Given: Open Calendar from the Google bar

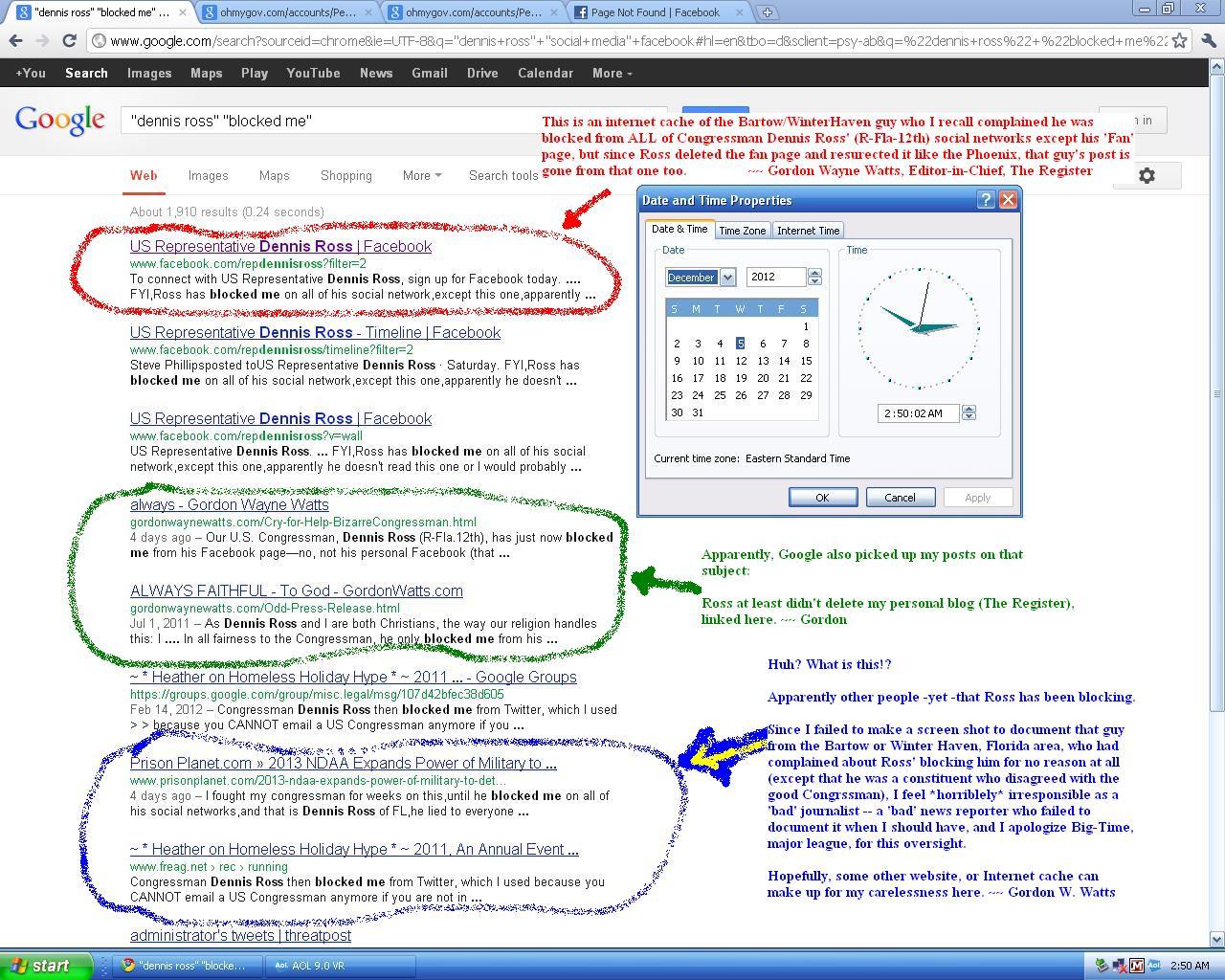Looking at the screenshot, I should [x=546, y=73].
